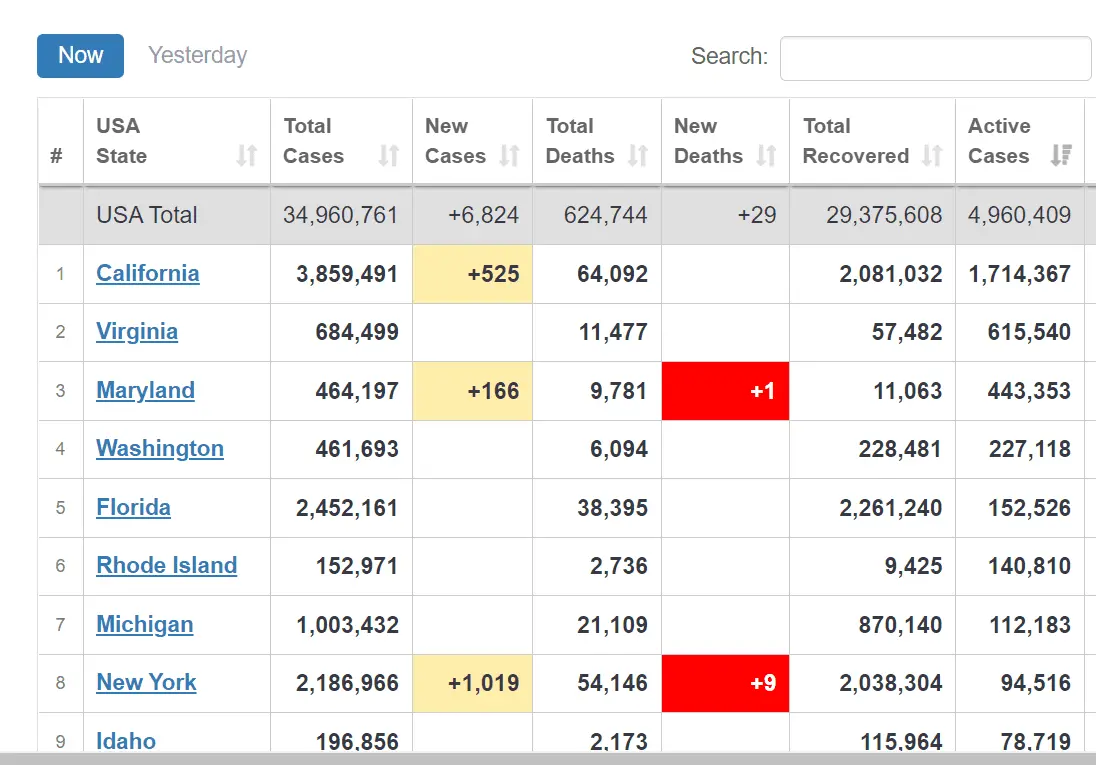The width and height of the screenshot is (1096, 765).
Task: Open the Maryland state link
Action: click(145, 391)
